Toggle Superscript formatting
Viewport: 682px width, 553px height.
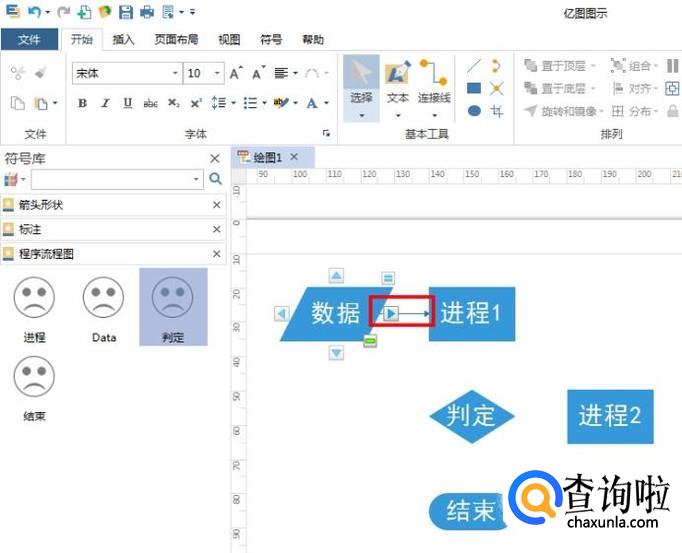click(x=196, y=104)
